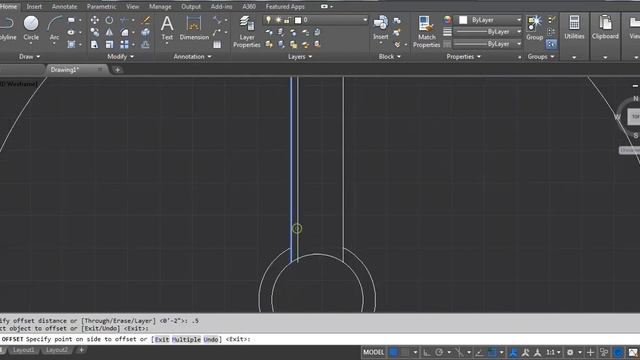
Task: Select the Copy tool in Modify panel
Action: pos(95,32)
